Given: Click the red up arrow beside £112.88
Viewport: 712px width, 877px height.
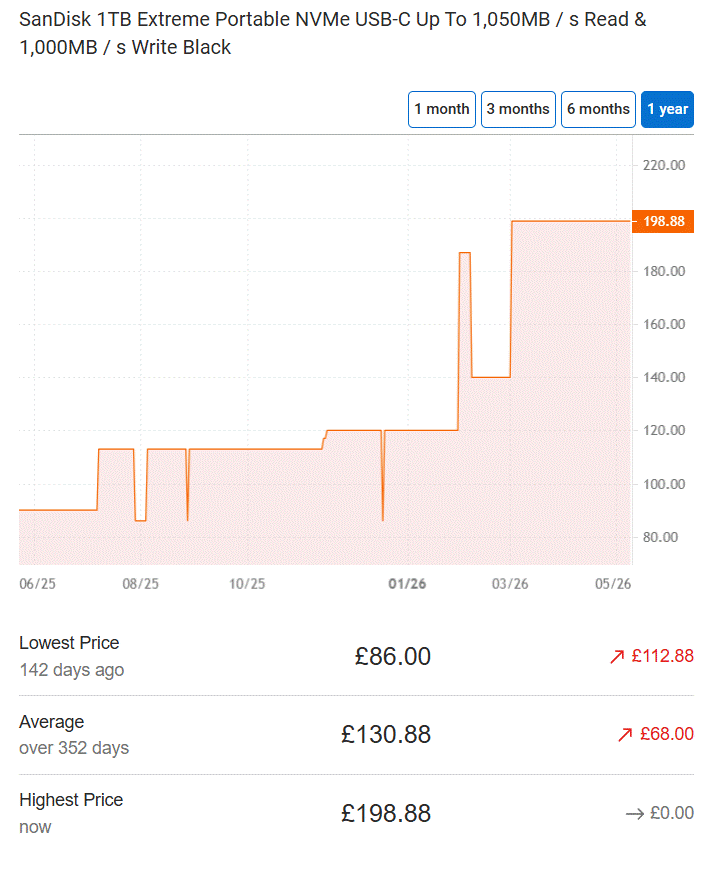Looking at the screenshot, I should click(x=617, y=657).
